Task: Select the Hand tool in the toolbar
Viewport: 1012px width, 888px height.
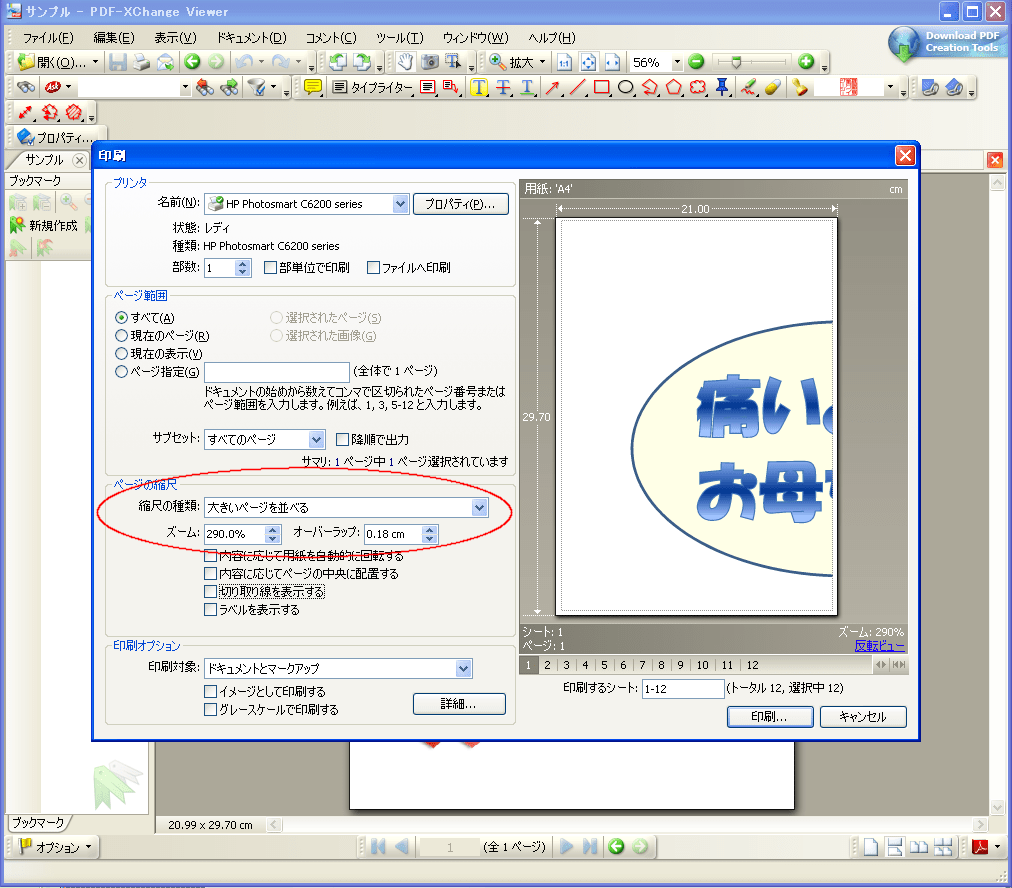Action: point(405,62)
